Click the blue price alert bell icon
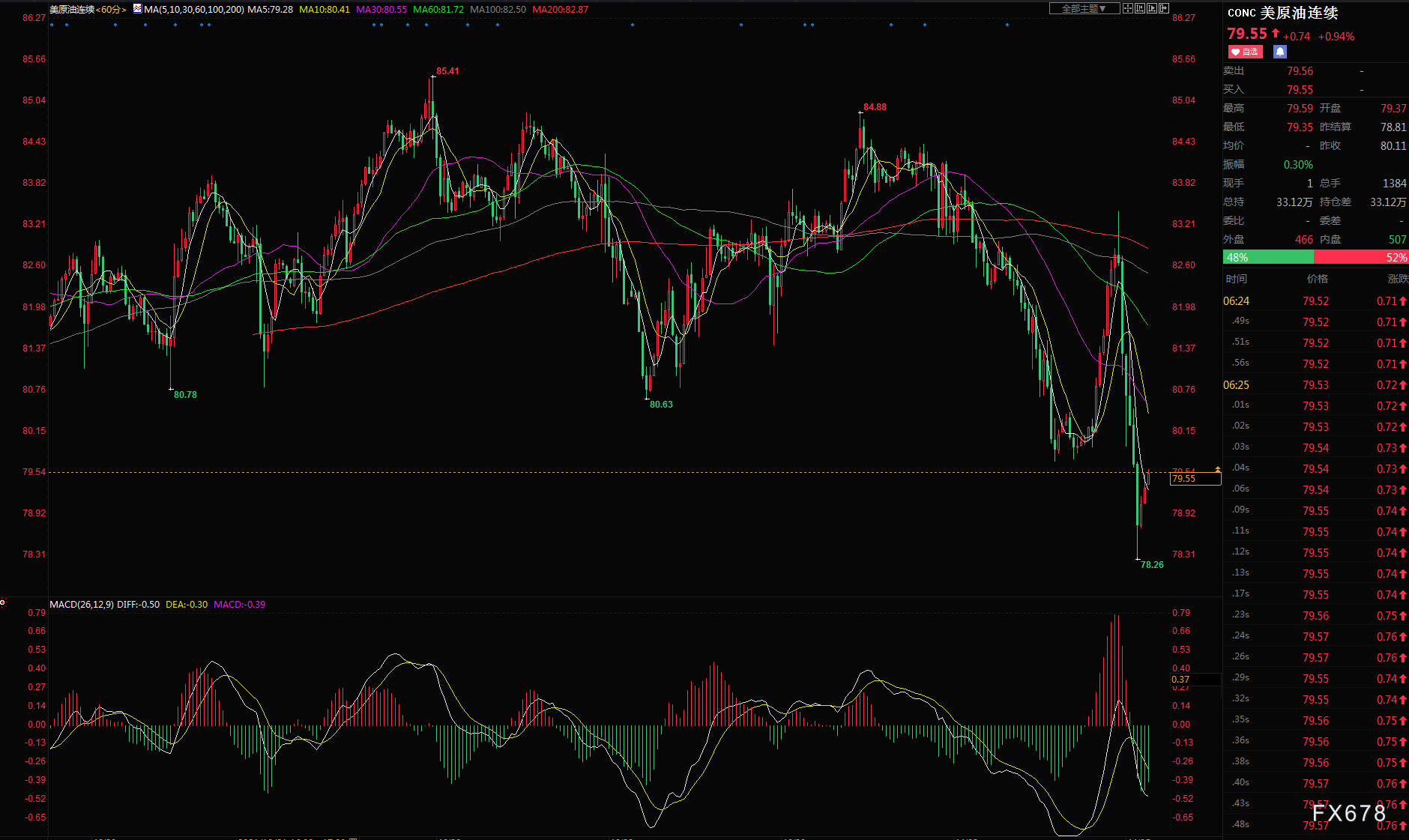The image size is (1409, 840). pyautogui.click(x=1280, y=52)
